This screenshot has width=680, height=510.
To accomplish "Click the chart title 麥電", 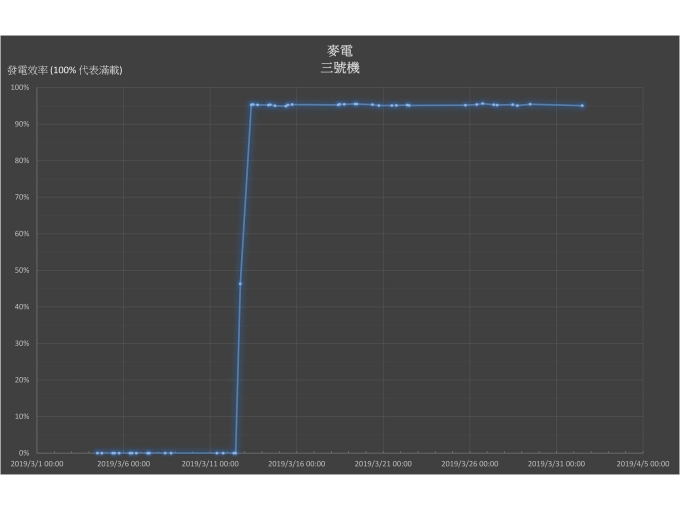I will click(339, 51).
